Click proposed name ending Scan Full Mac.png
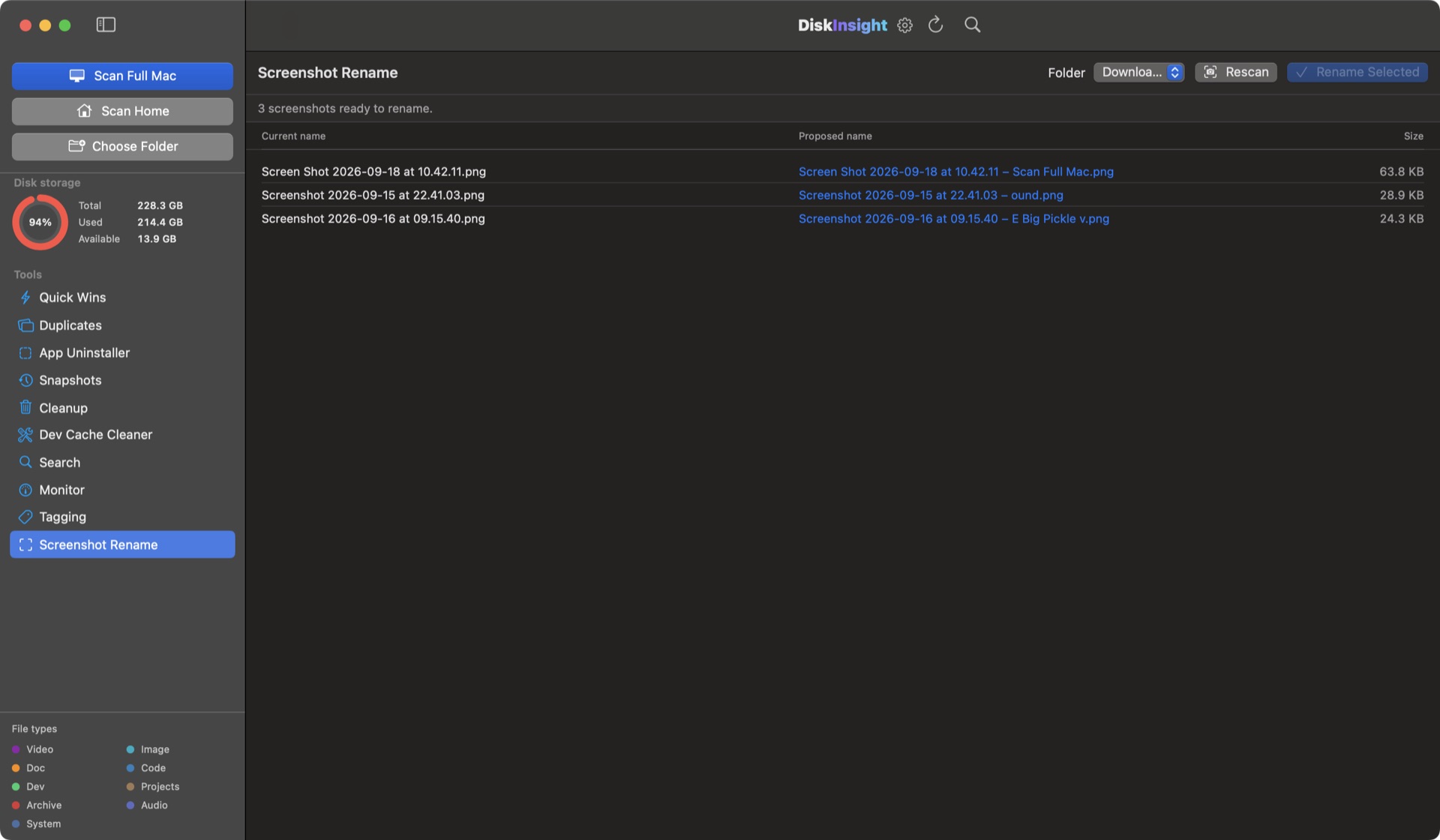1440x840 pixels. (955, 172)
